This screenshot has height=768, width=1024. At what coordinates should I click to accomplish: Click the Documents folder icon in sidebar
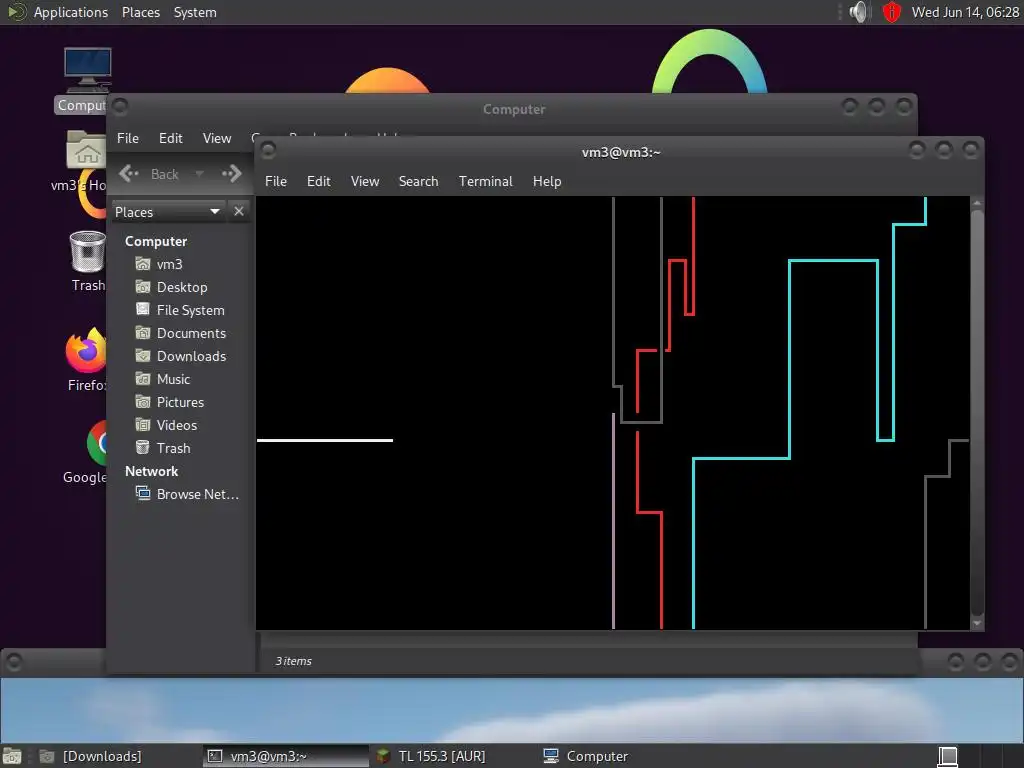tap(142, 332)
